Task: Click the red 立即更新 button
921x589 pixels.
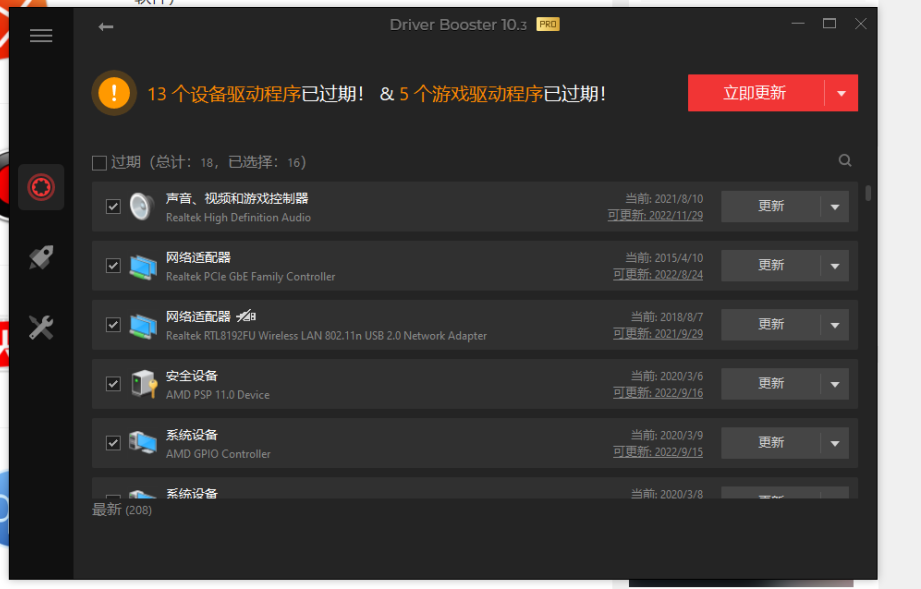Action: 756,93
